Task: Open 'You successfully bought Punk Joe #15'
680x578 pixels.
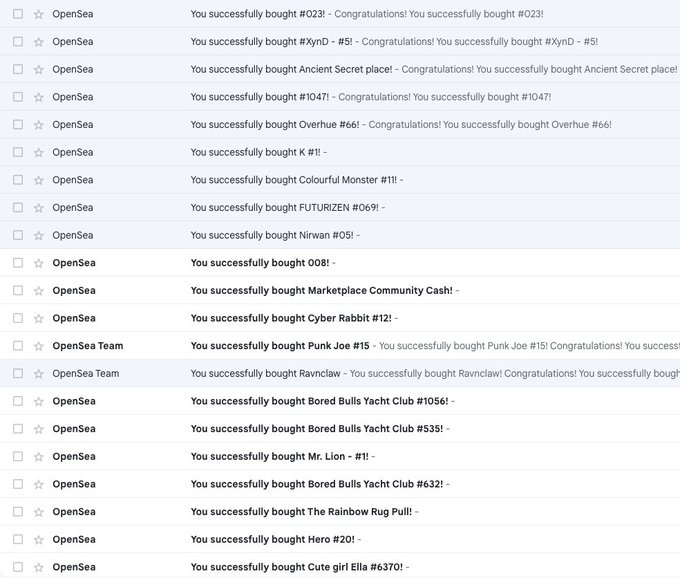Action: [280, 346]
